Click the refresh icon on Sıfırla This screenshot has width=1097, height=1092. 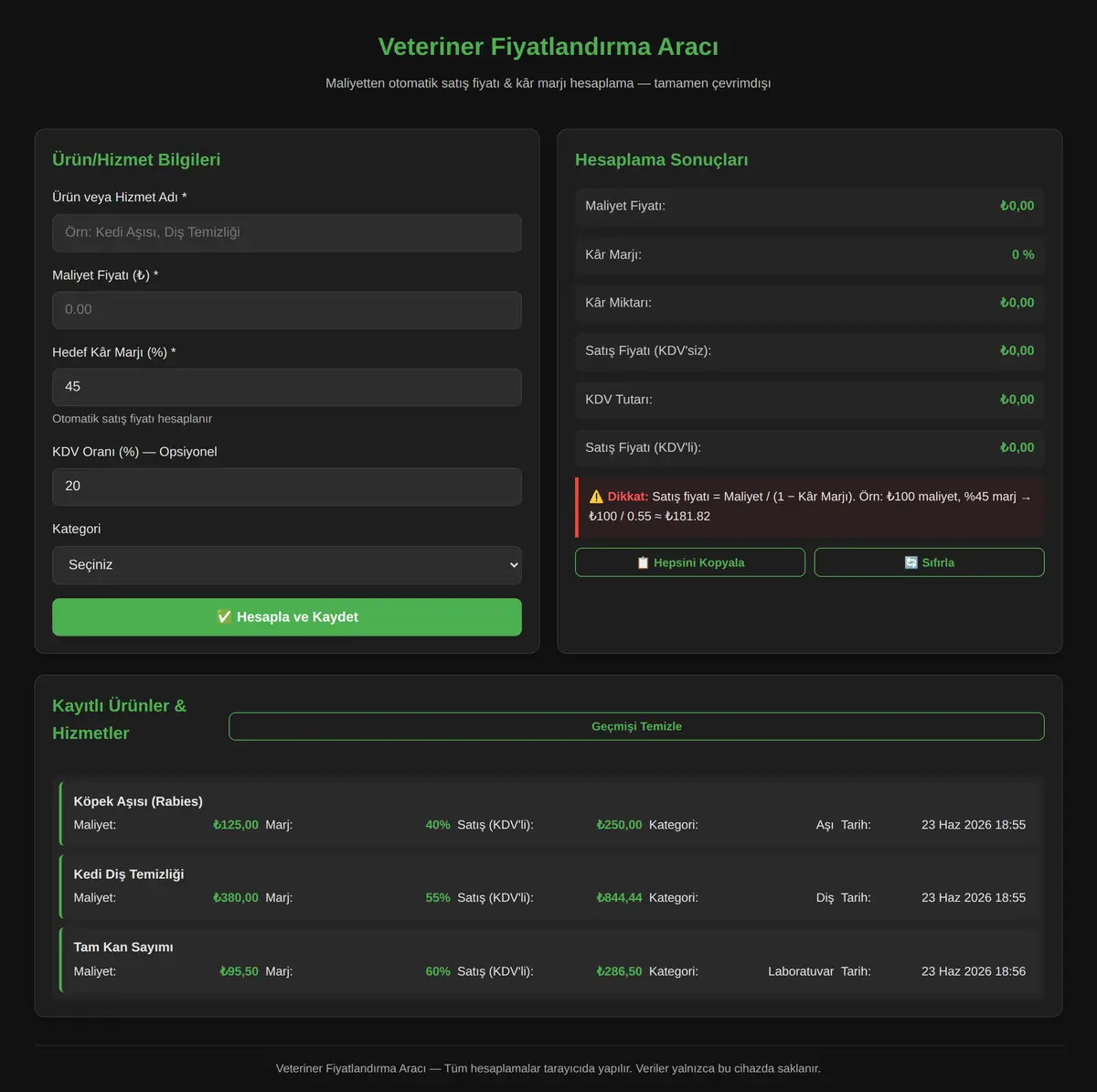pyautogui.click(x=911, y=562)
